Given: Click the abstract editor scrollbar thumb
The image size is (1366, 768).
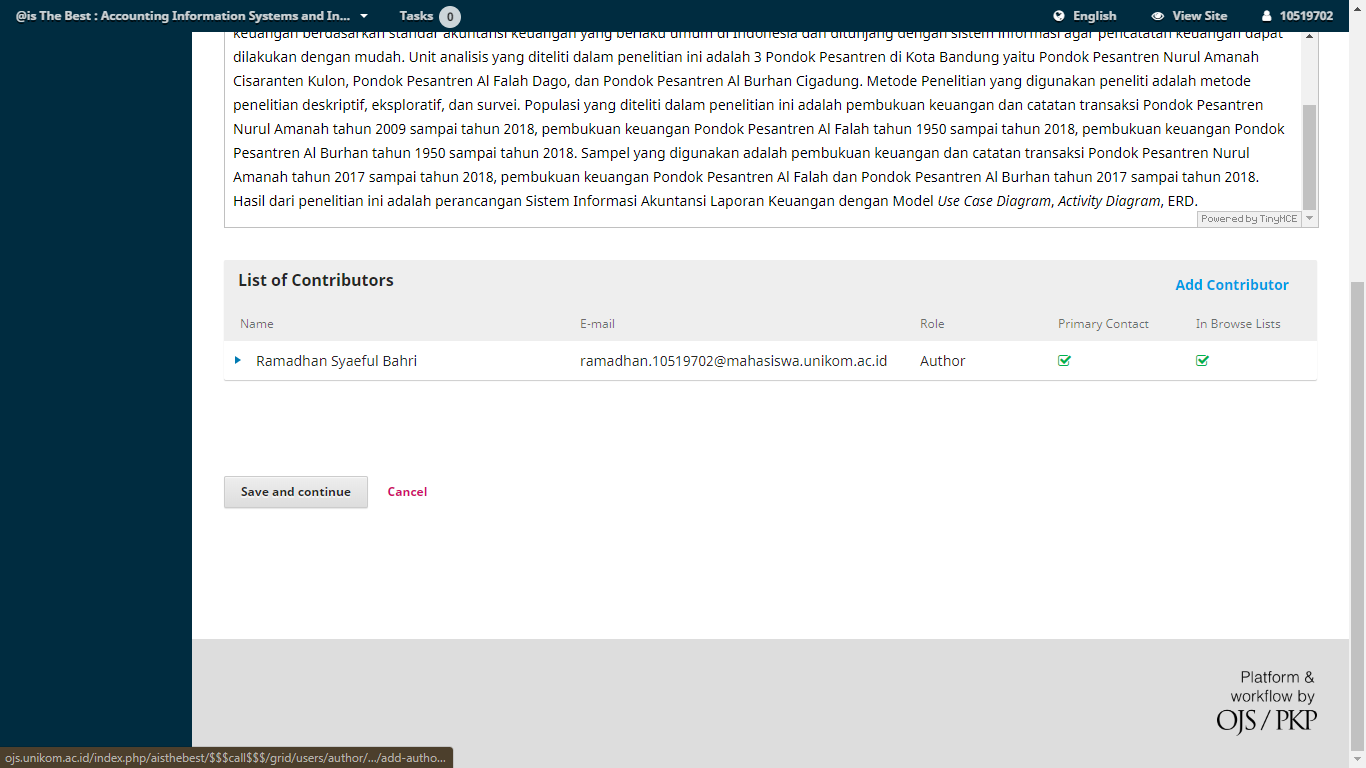Looking at the screenshot, I should click(x=1309, y=157).
